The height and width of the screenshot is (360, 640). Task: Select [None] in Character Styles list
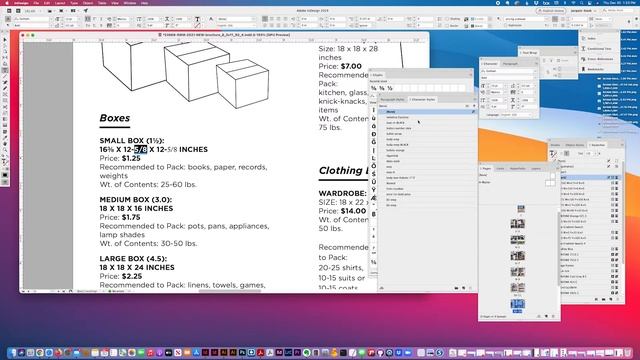click(x=427, y=111)
